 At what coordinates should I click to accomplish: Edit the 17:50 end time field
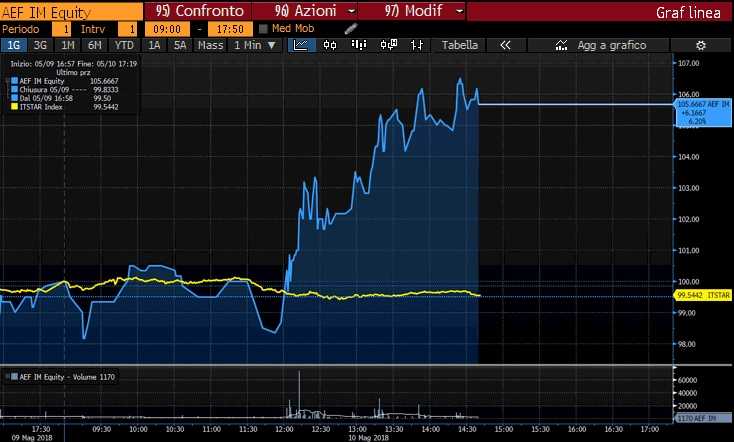230,29
